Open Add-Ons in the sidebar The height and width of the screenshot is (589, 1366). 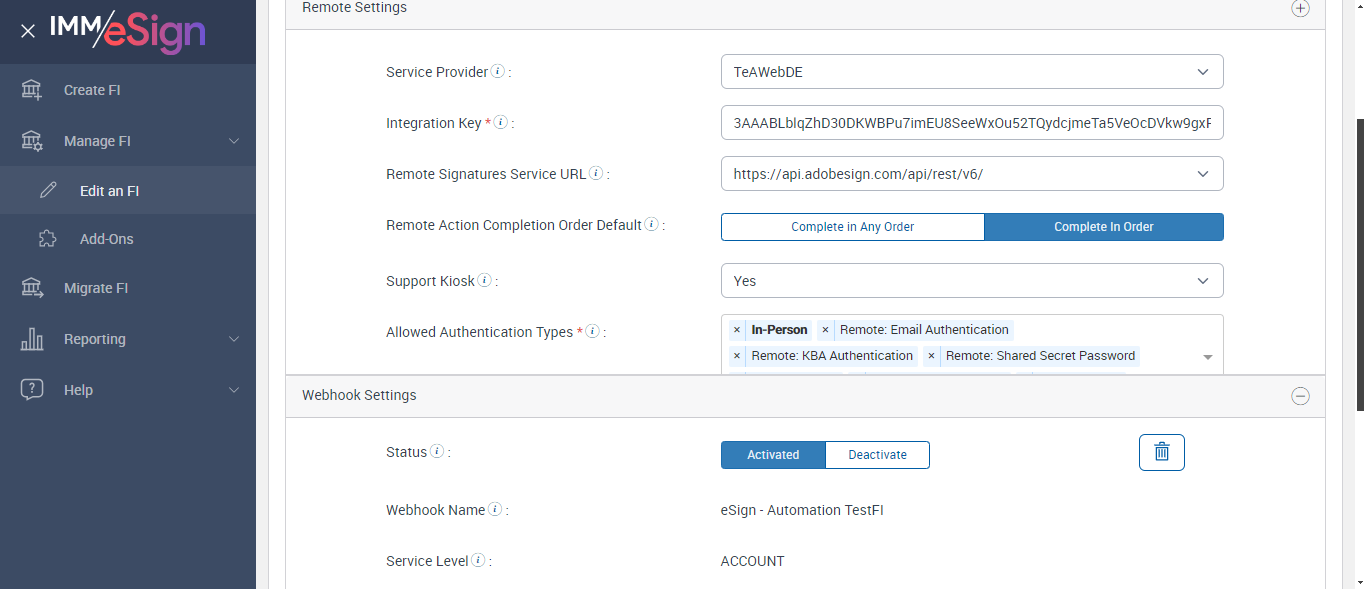[x=106, y=239]
